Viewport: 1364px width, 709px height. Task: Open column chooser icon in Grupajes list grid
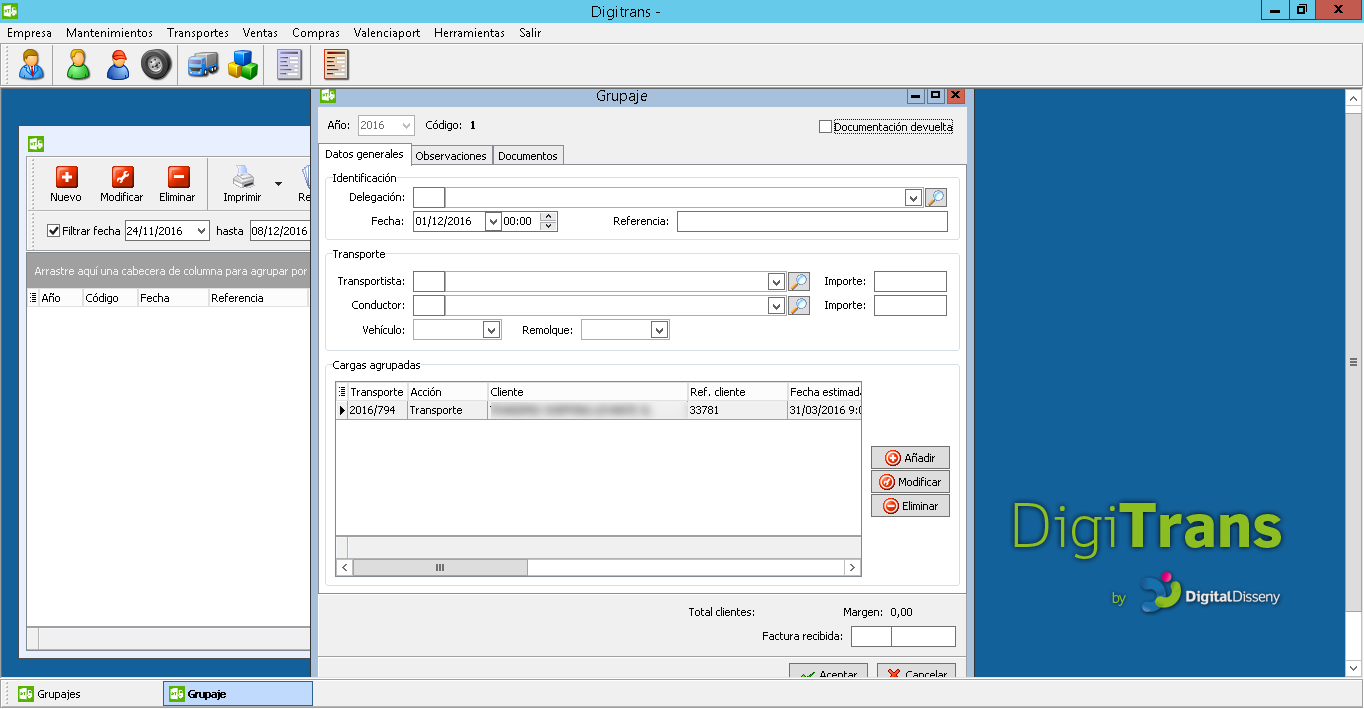[x=33, y=298]
